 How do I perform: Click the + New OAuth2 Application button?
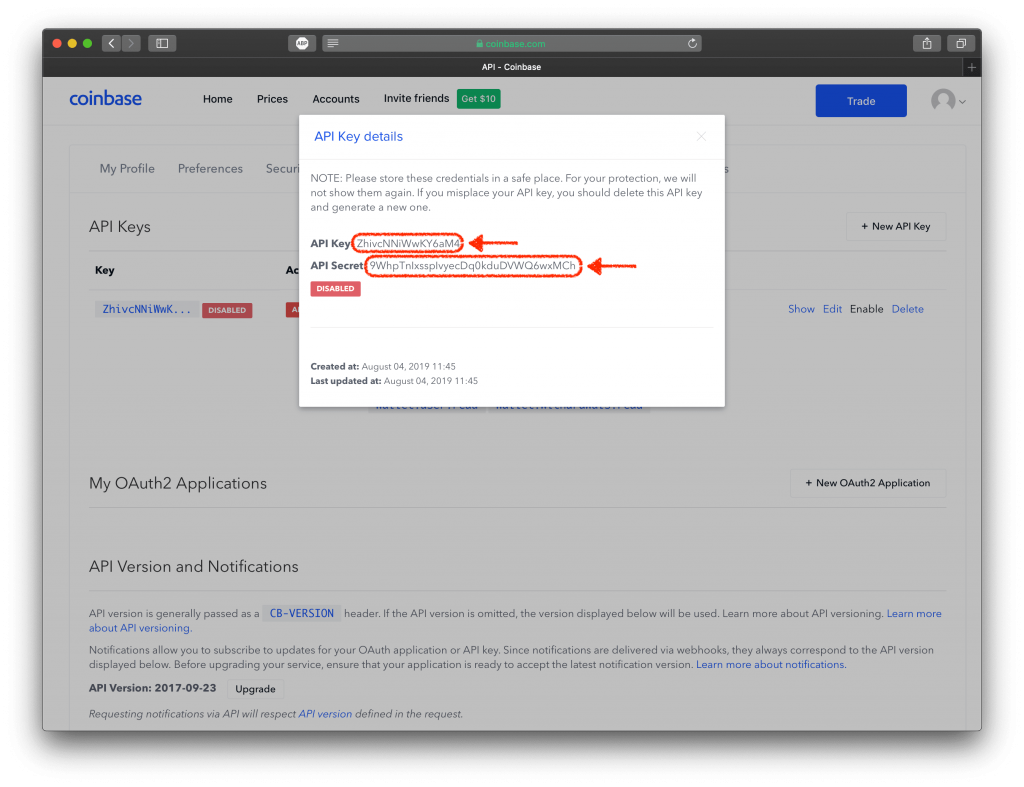point(867,483)
